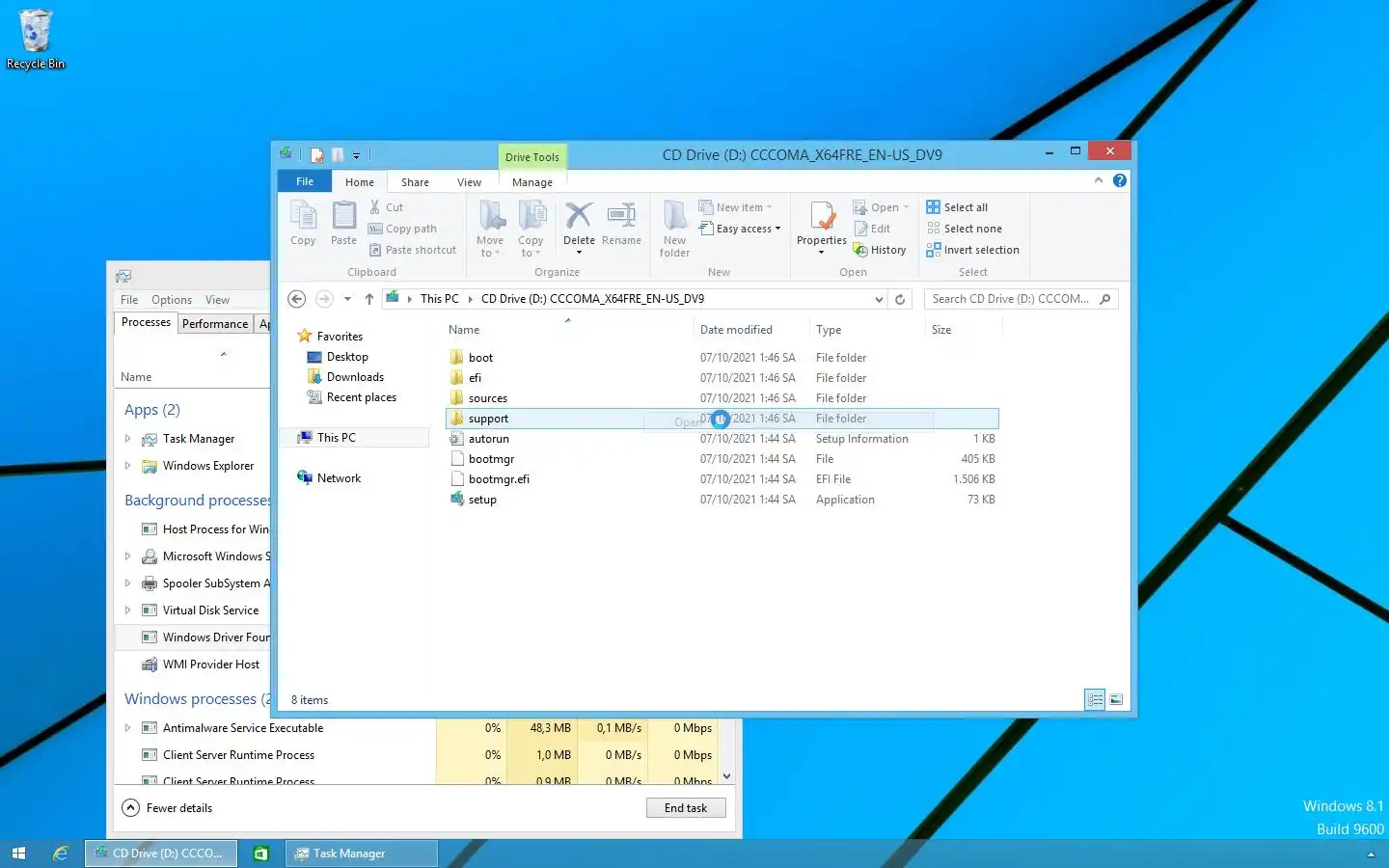Create a New folder from the ribbon
This screenshot has height=868, width=1389.
[x=674, y=229]
